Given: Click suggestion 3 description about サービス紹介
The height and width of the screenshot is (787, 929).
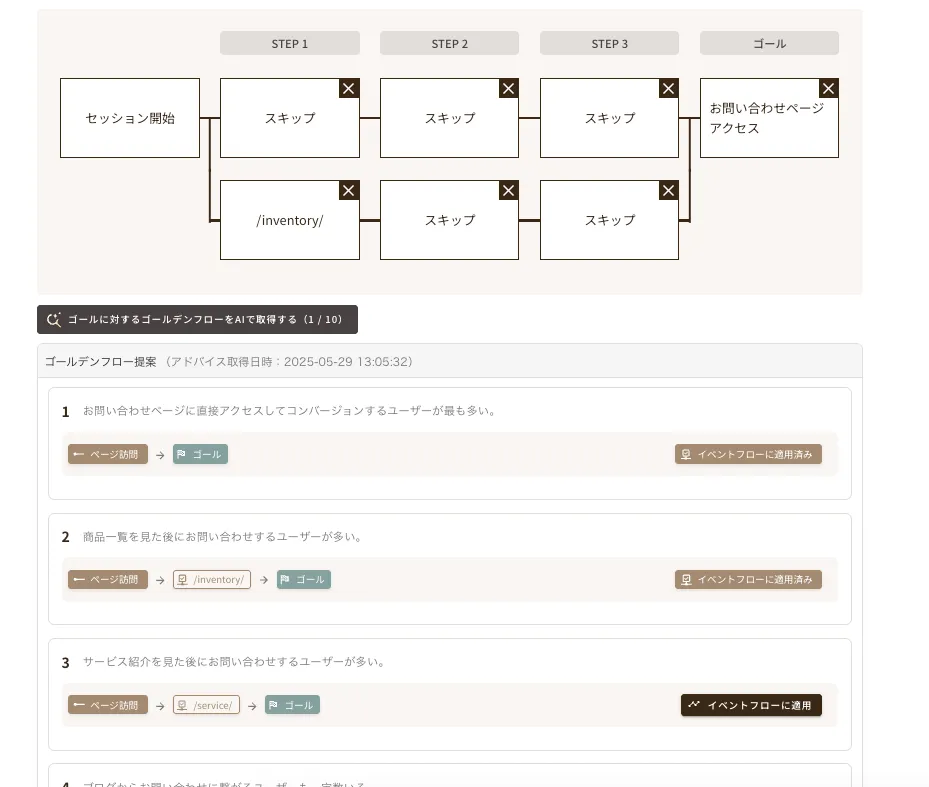Looking at the screenshot, I should tap(235, 662).
